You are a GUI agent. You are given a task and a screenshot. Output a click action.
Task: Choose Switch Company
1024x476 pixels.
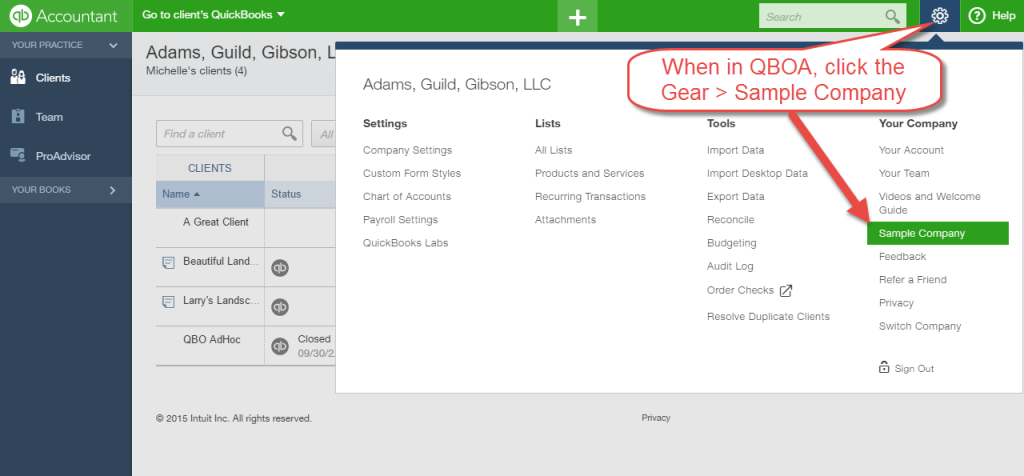[x=920, y=326]
